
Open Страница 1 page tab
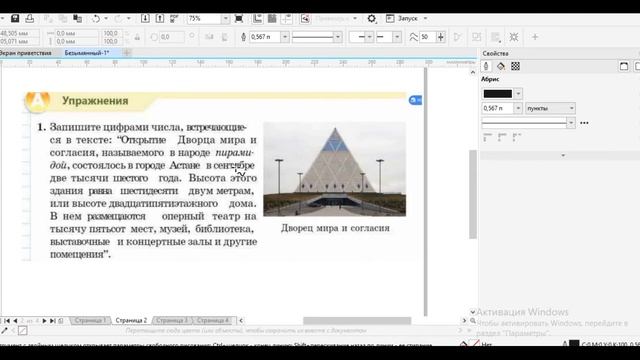(90, 320)
